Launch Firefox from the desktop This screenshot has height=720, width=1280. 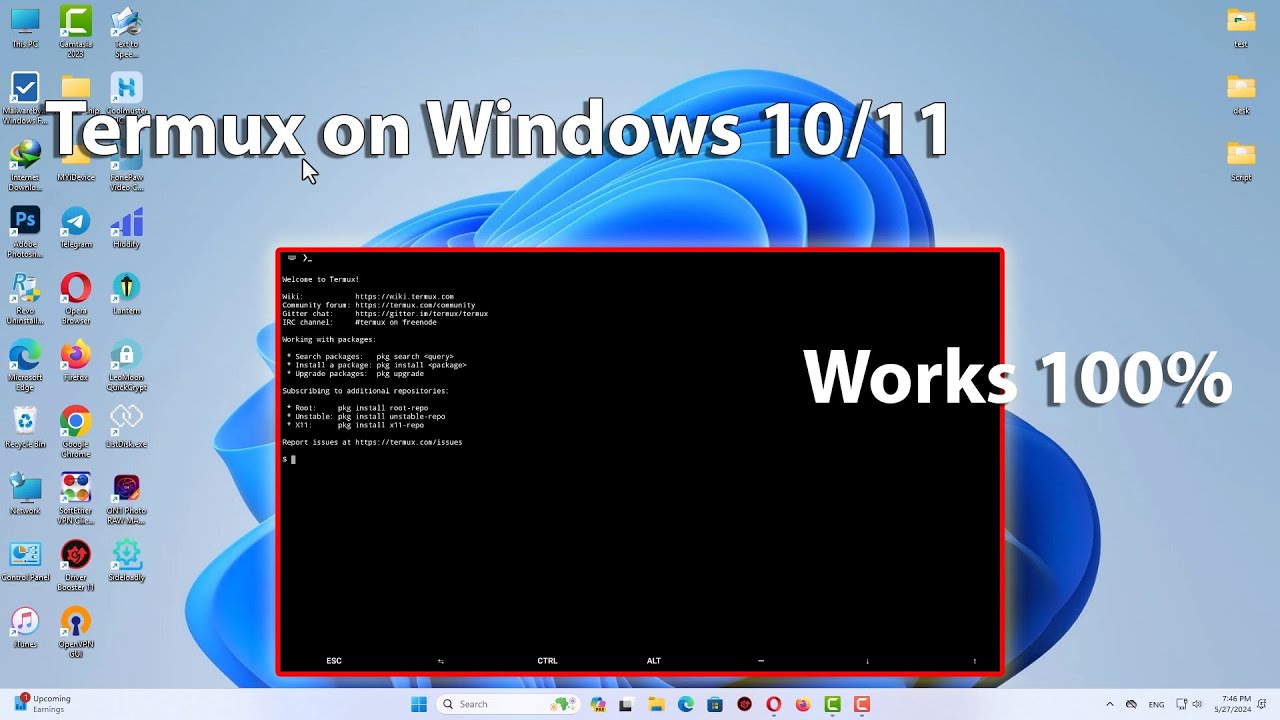tap(75, 361)
